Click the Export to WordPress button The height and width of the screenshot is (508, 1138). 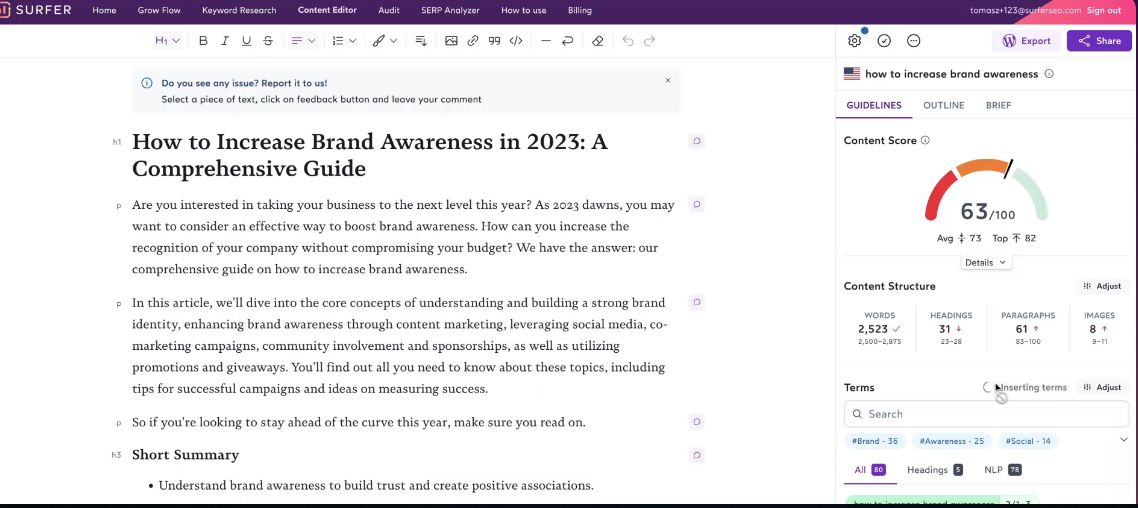pos(1026,41)
